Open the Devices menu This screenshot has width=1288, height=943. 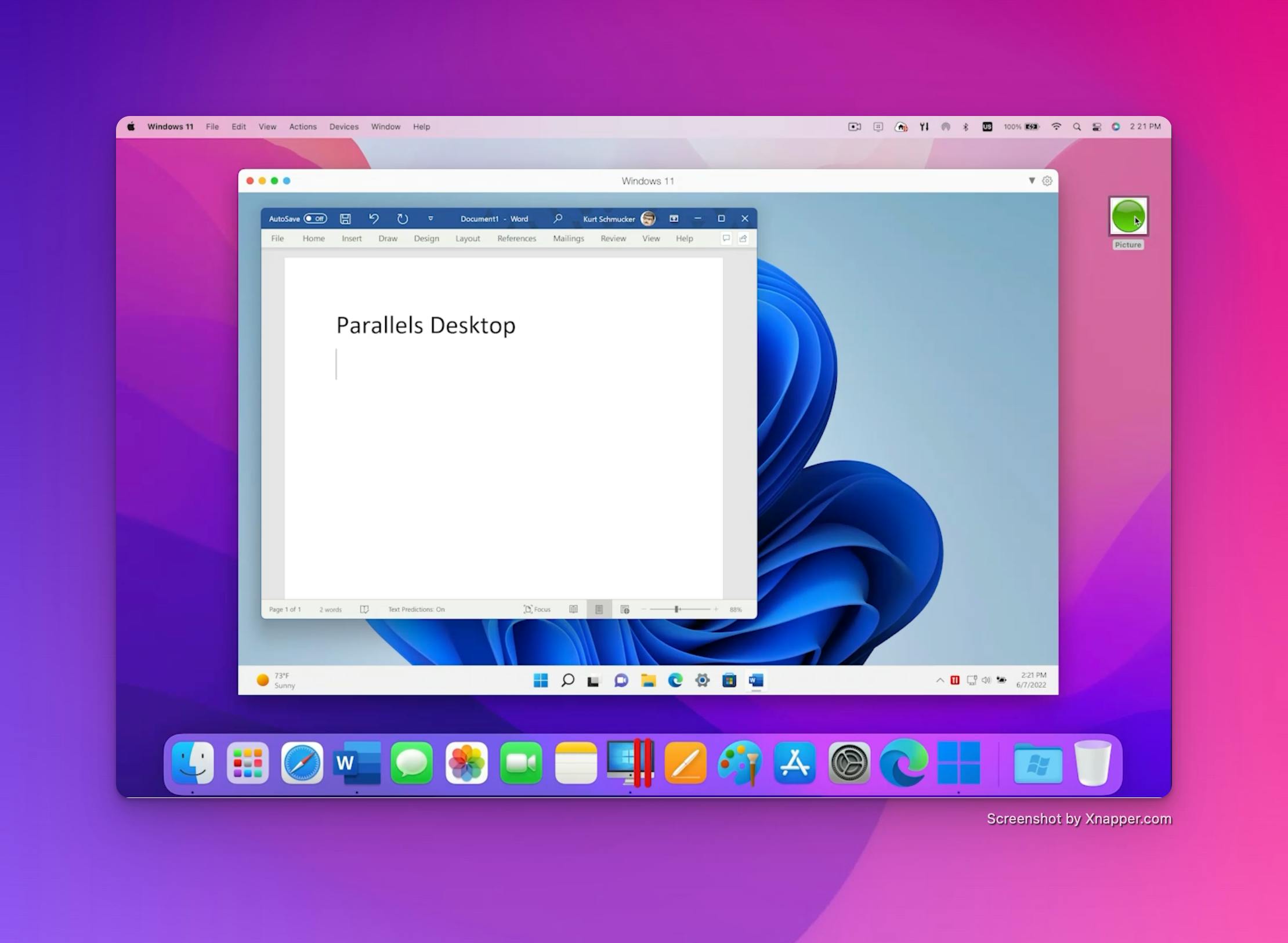coord(344,126)
